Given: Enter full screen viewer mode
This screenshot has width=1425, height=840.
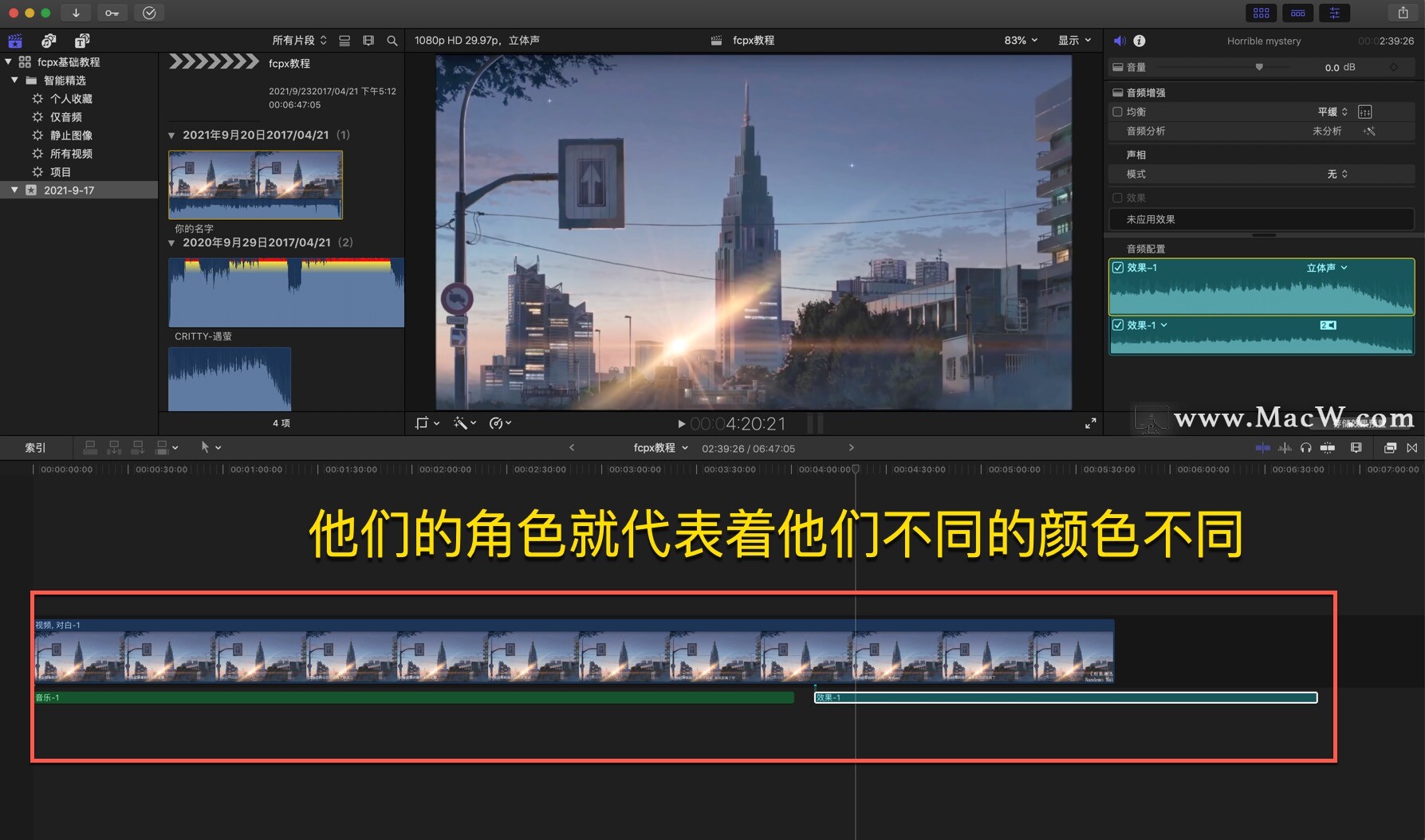Looking at the screenshot, I should [x=1090, y=423].
